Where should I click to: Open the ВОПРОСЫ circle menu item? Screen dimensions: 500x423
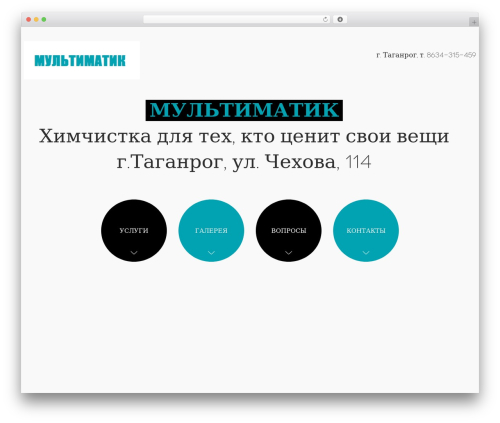[x=289, y=231]
